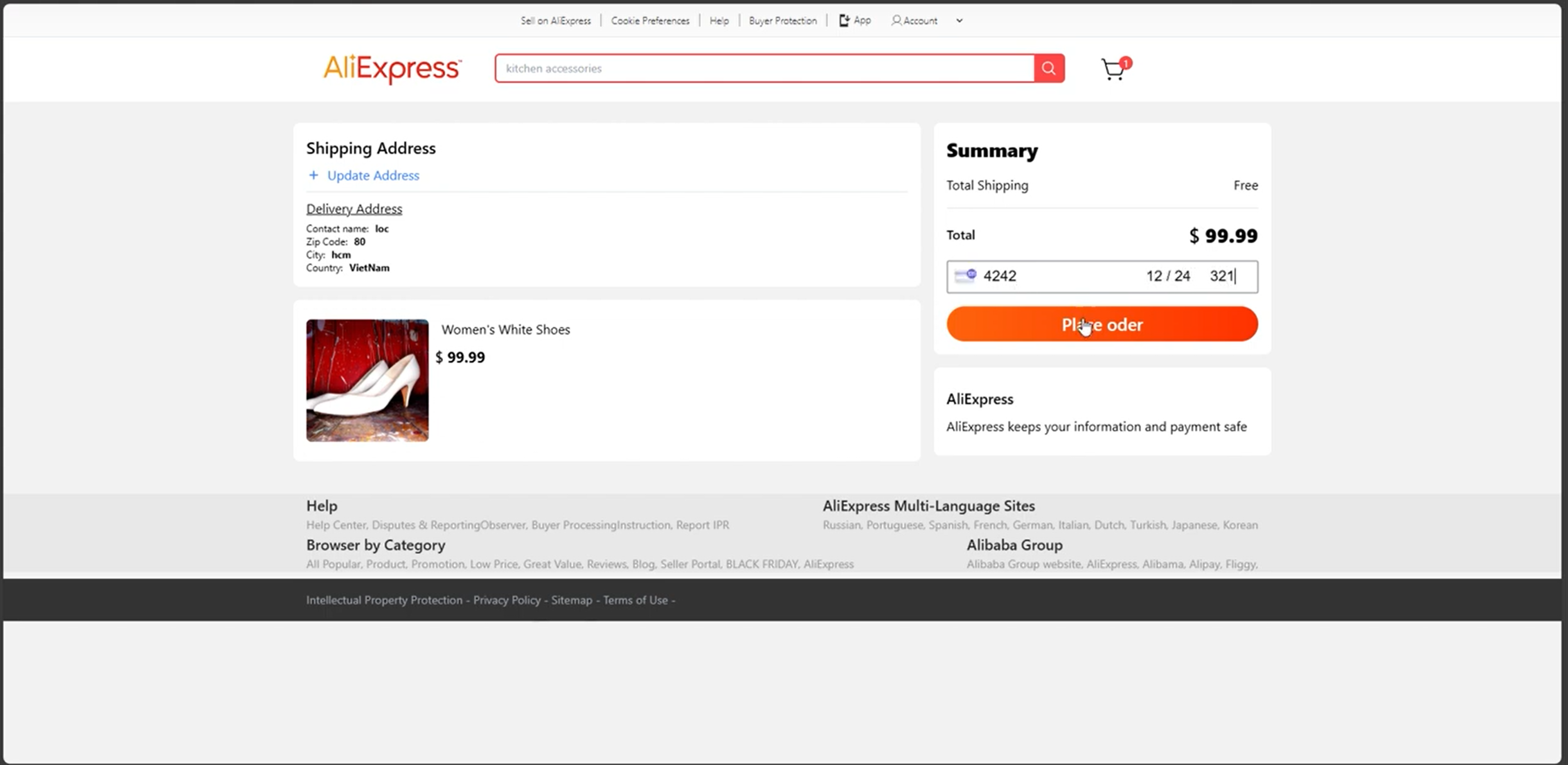Click the search magnifier button
This screenshot has height=765, width=1568.
(x=1048, y=68)
